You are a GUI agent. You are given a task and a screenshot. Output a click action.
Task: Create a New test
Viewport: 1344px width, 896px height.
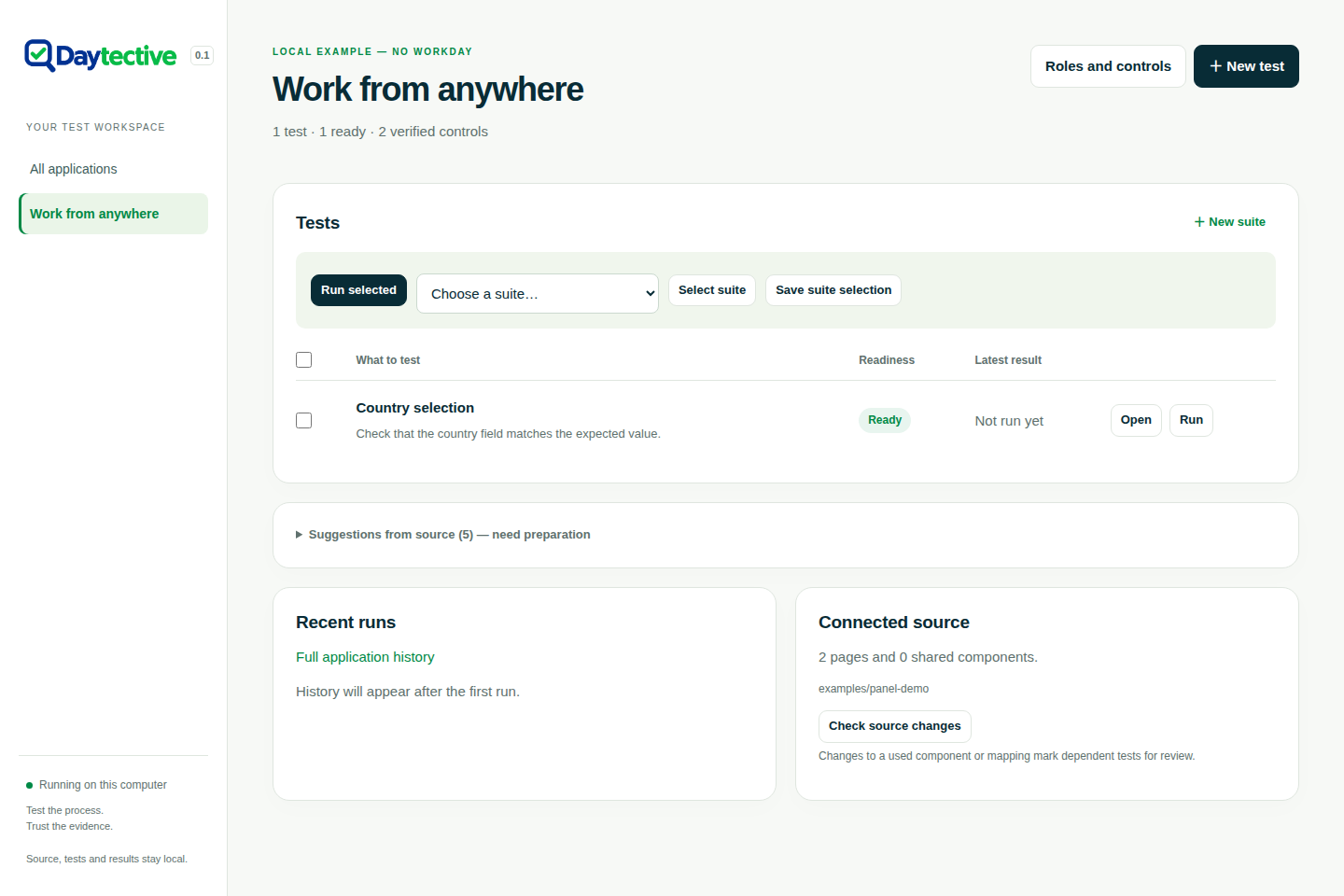pyautogui.click(x=1246, y=66)
